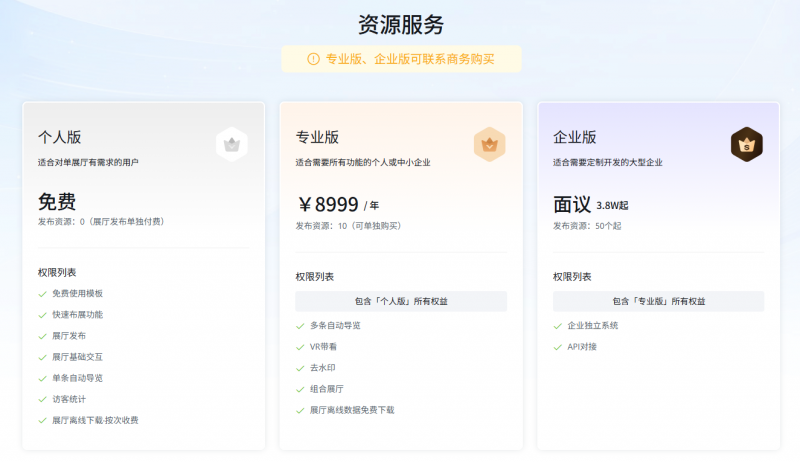The width and height of the screenshot is (800, 462).
Task: Click 发布资源：10（可单独购买）text
Action: click(348, 226)
